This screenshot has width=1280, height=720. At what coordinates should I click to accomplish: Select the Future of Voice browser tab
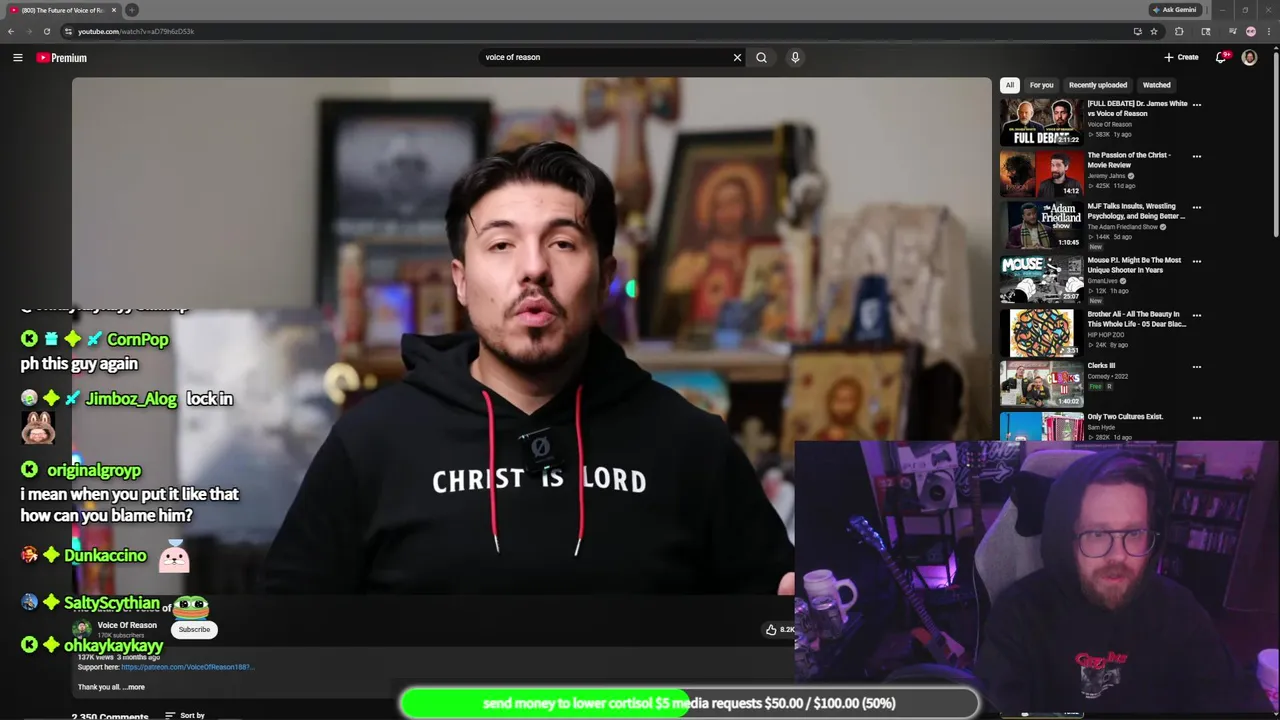[x=63, y=10]
